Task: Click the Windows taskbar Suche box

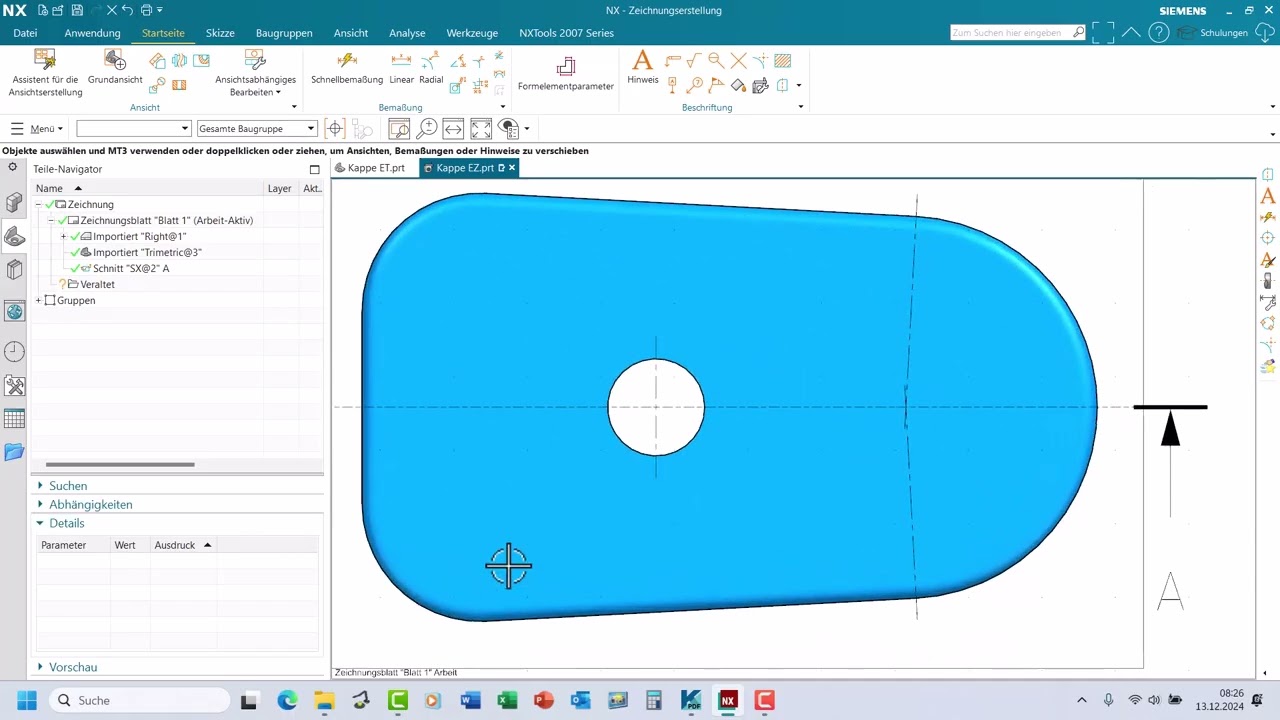Action: coord(139,700)
